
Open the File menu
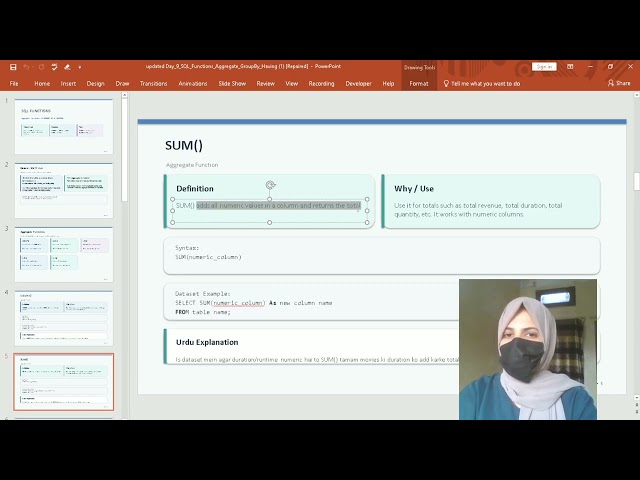(x=14, y=84)
